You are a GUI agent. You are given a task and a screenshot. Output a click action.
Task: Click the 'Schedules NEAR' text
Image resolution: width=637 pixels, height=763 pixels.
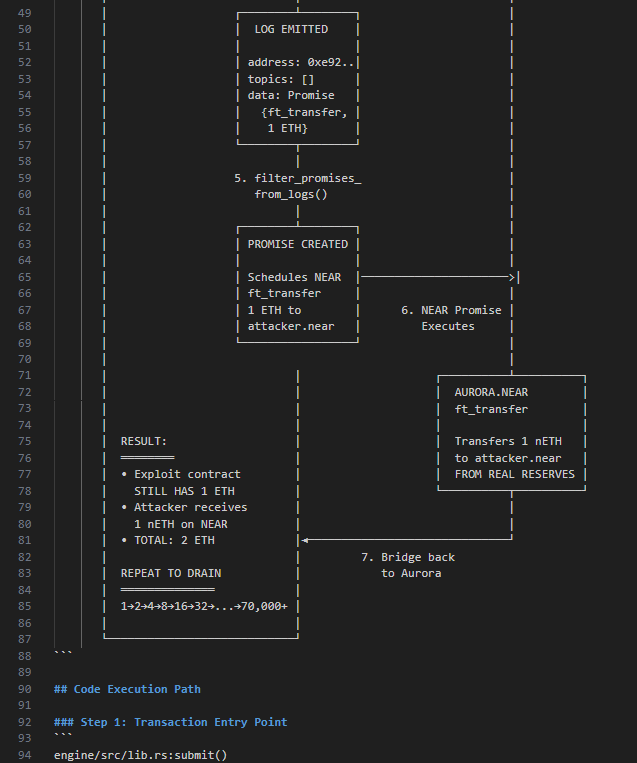tap(294, 277)
